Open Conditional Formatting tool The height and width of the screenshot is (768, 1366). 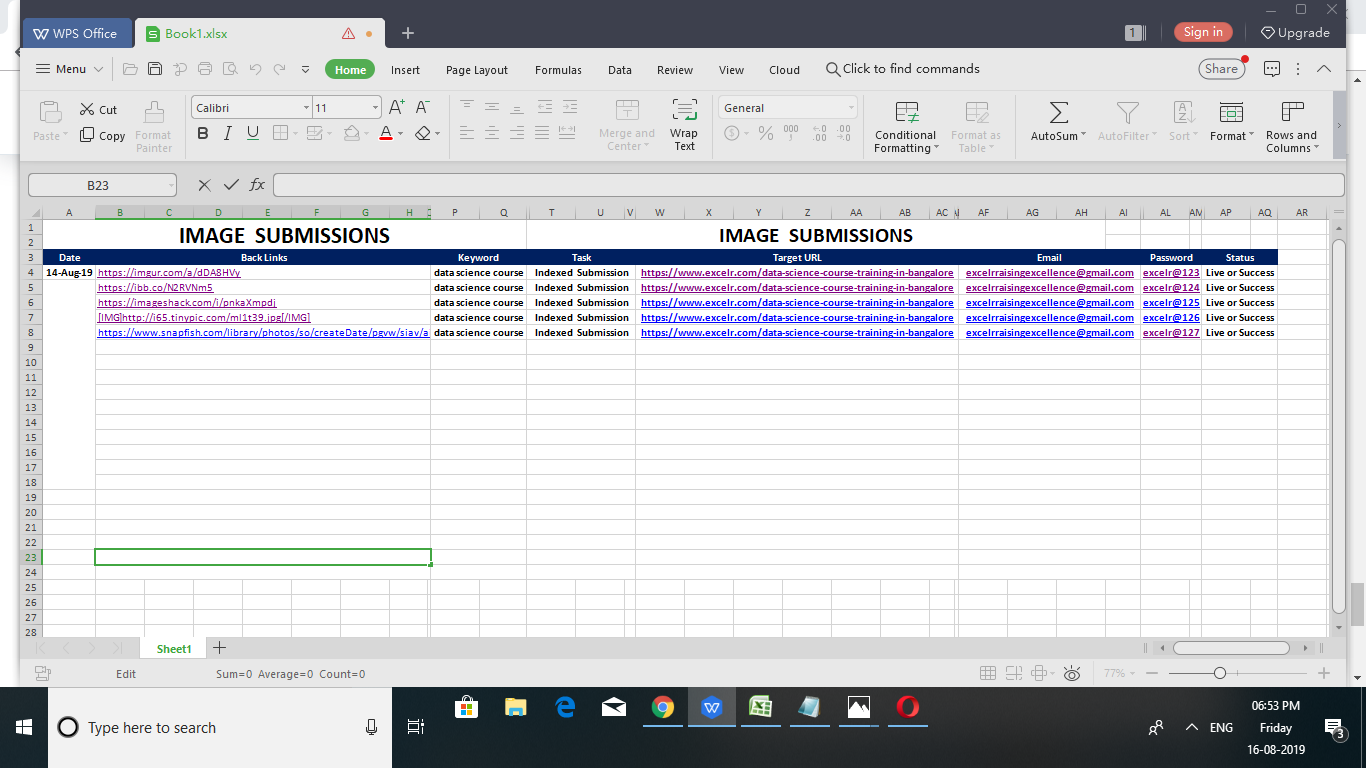906,112
